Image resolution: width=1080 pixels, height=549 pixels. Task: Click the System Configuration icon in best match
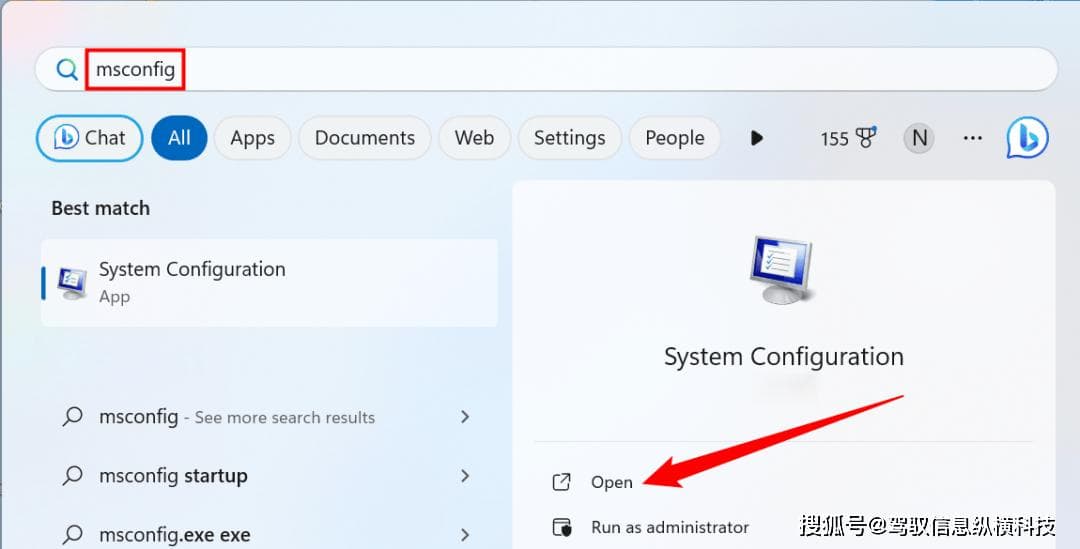72,283
